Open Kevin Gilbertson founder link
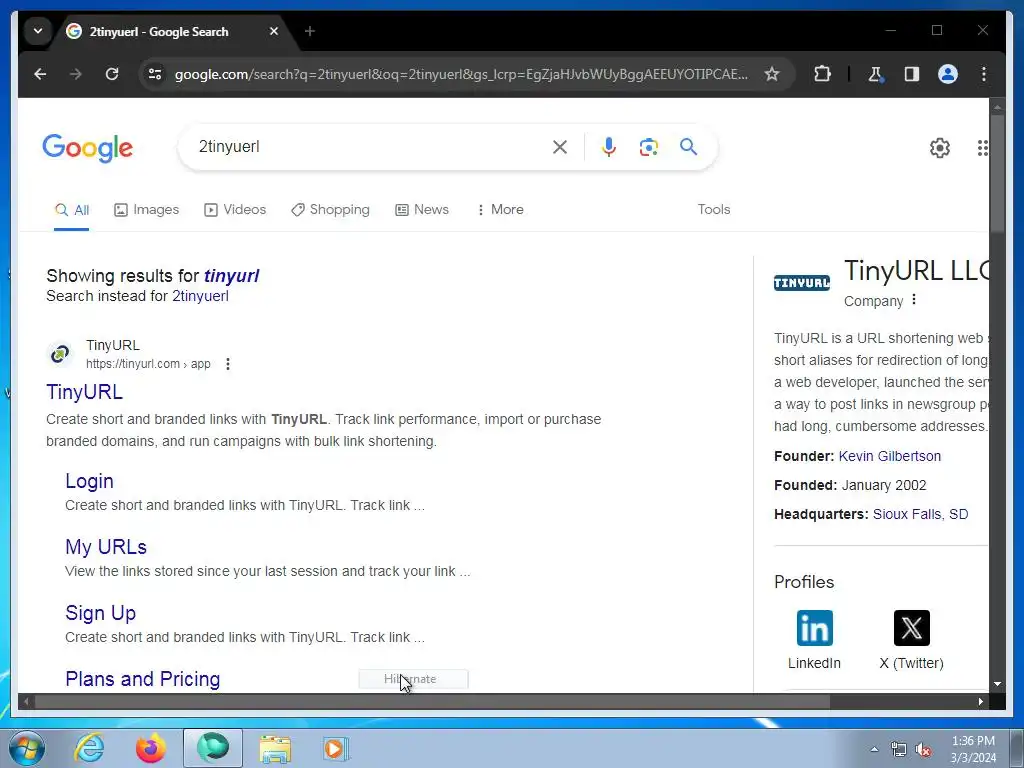Viewport: 1024px width, 768px height. point(889,456)
